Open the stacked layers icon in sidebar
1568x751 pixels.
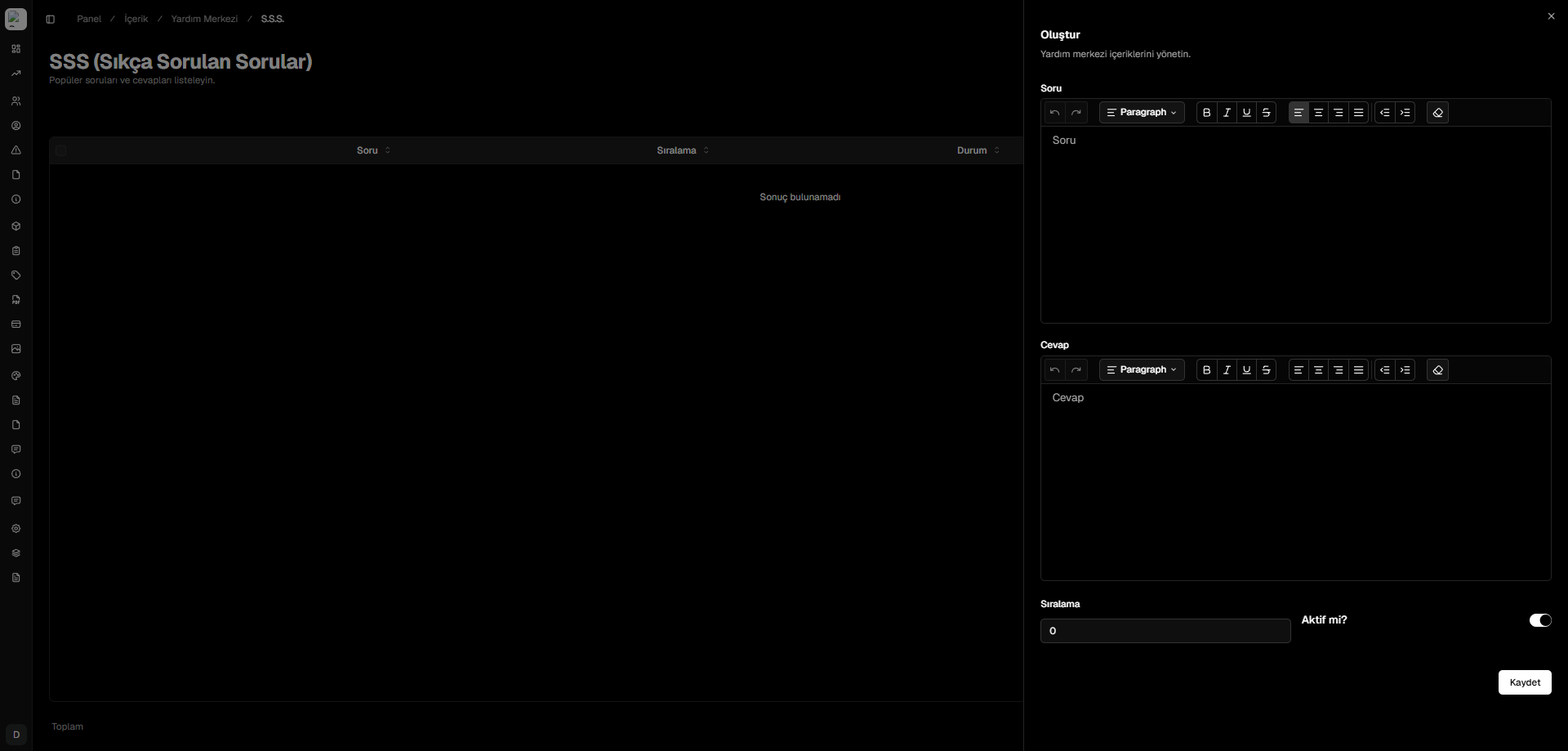click(x=16, y=553)
